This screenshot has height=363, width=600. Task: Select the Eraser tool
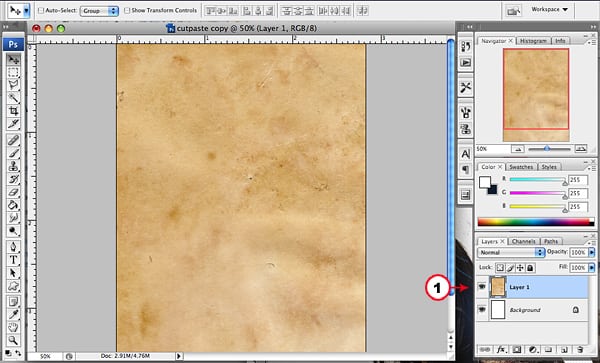pyautogui.click(x=13, y=192)
